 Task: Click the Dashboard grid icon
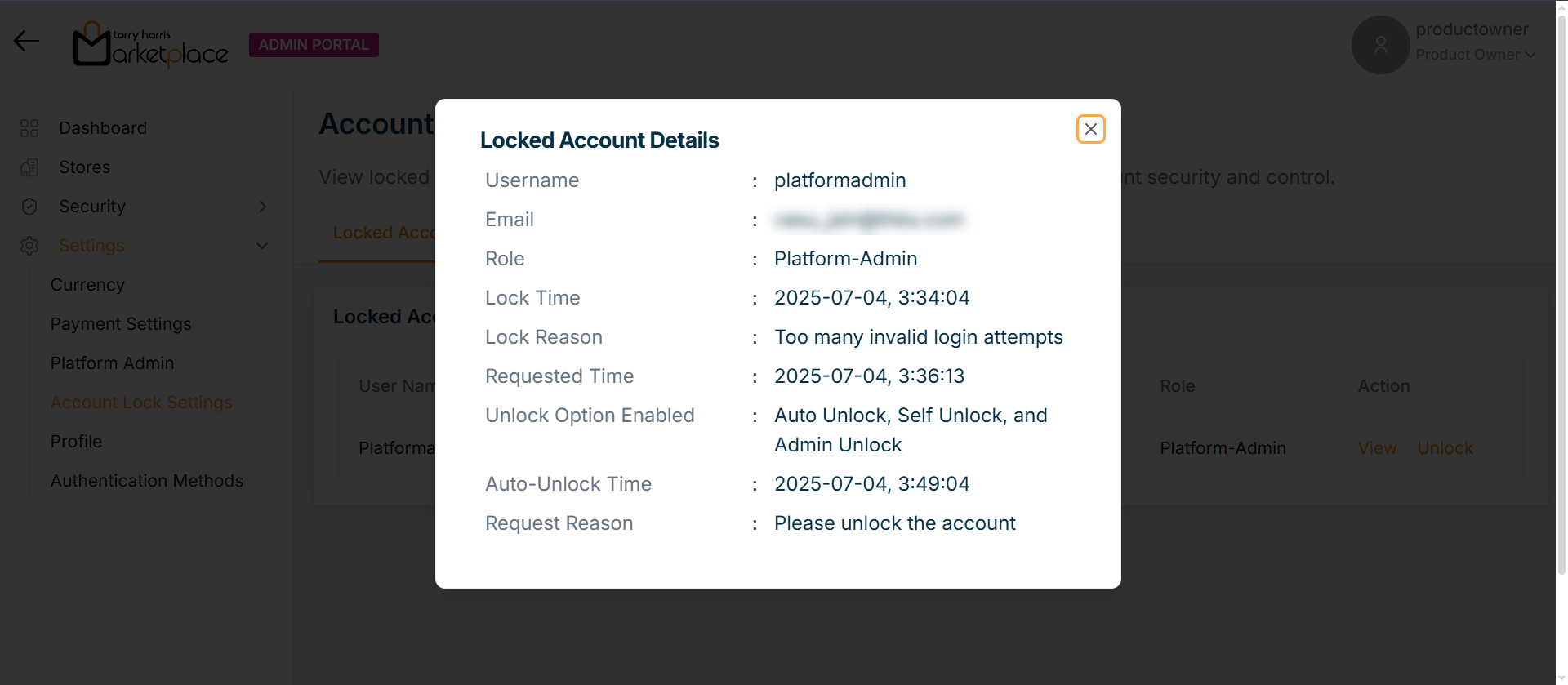(x=29, y=128)
